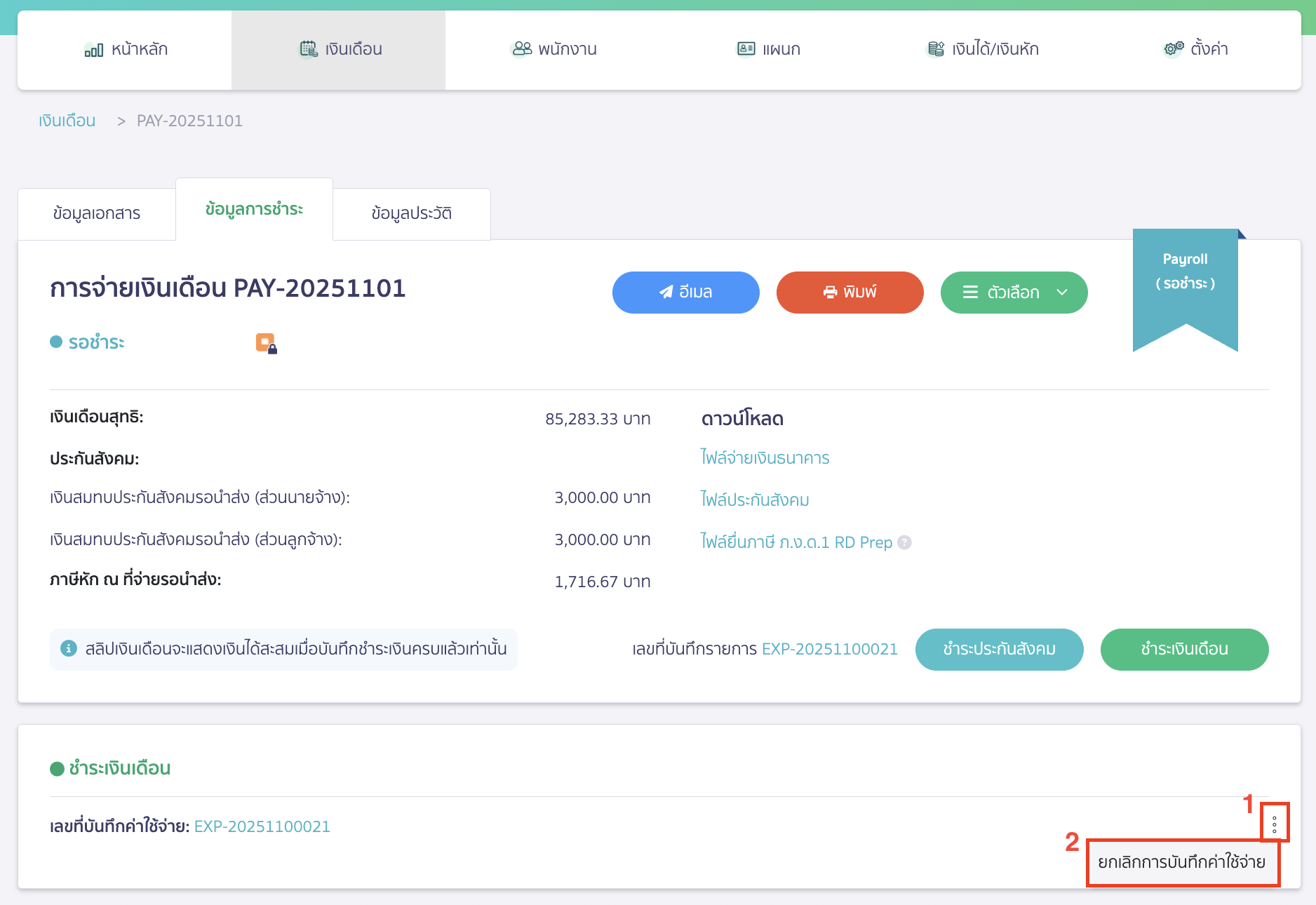This screenshot has height=905, width=1316.
Task: Click the lock icon beside รอชำระ status
Action: [267, 343]
